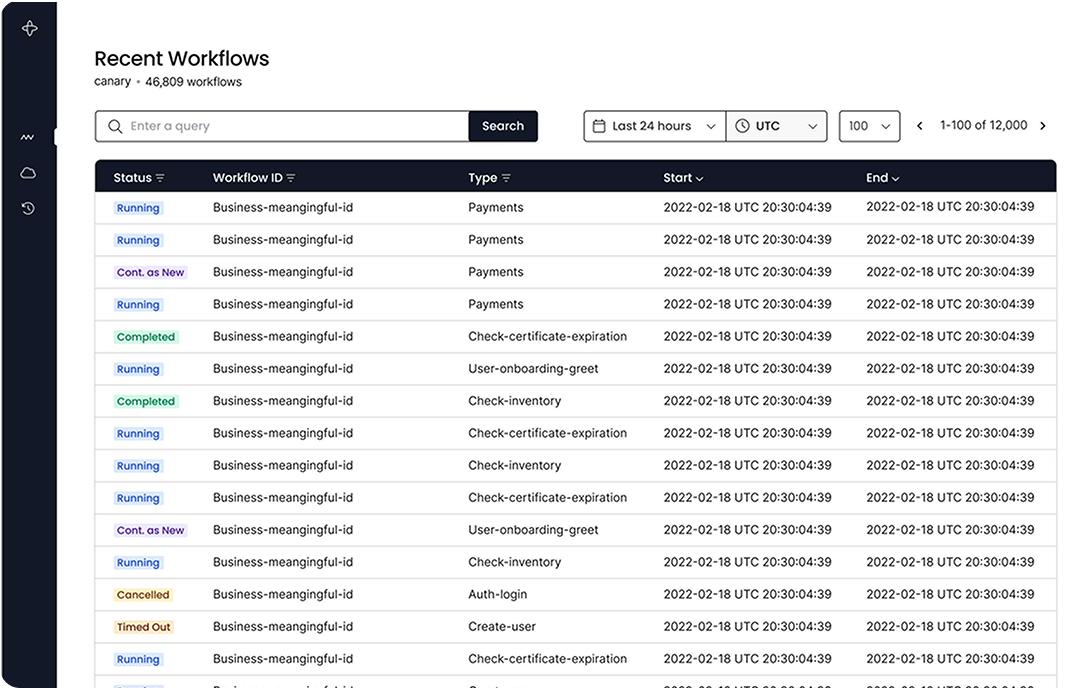The width and height of the screenshot is (1086, 688).
Task: Advance to the next page with the right chevron
Action: tap(1043, 125)
